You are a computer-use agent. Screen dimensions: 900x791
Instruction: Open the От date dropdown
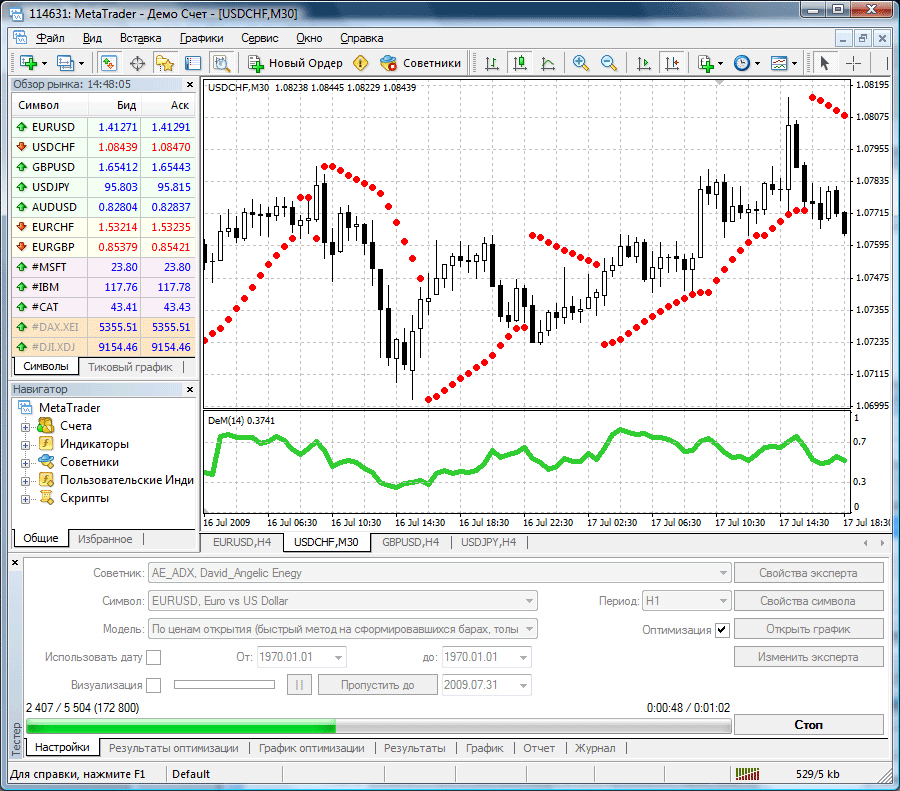pyautogui.click(x=339, y=657)
